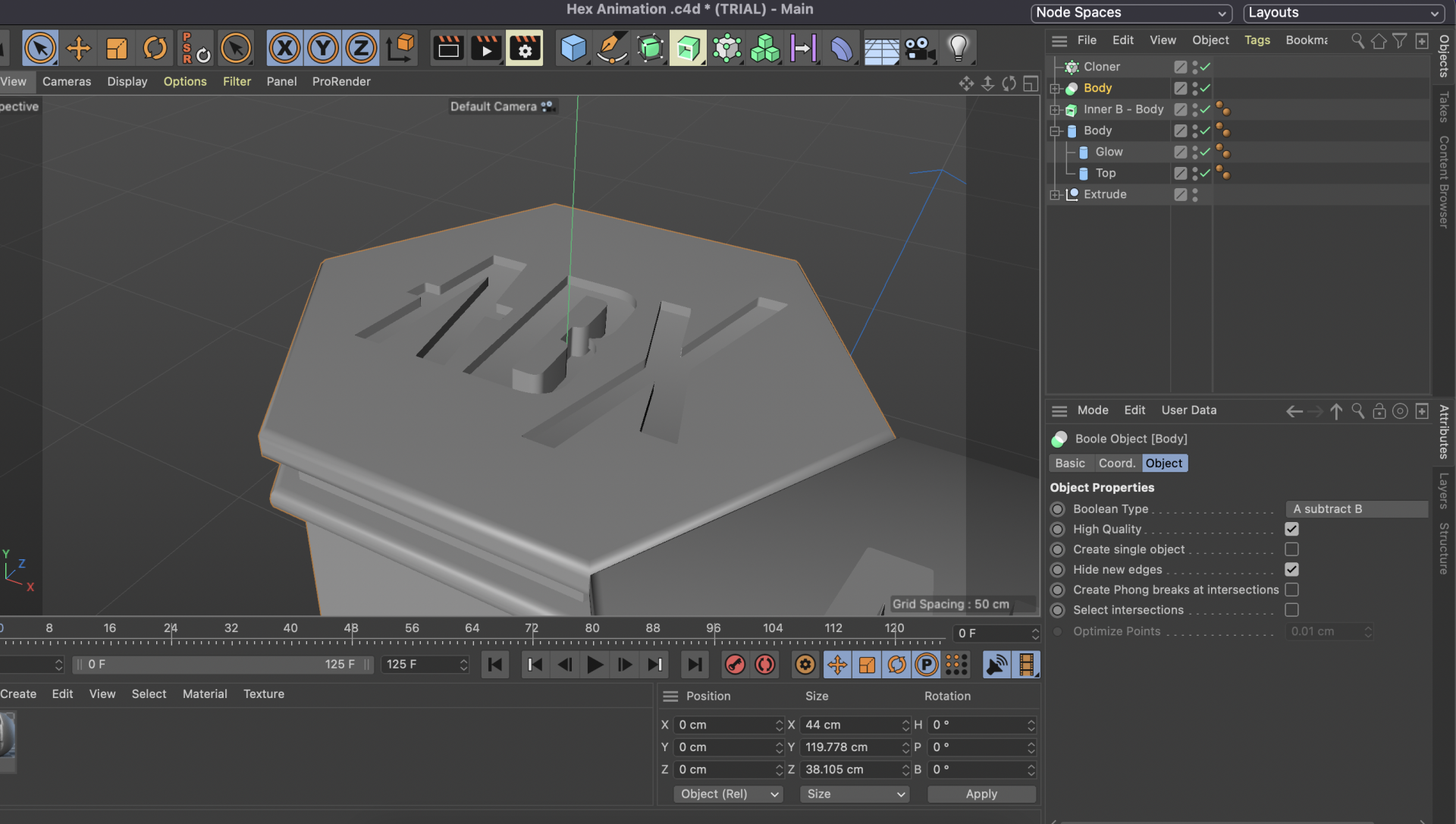Click the Boolean type dropdown arrow
The width and height of the screenshot is (1456, 824).
pos(1420,509)
